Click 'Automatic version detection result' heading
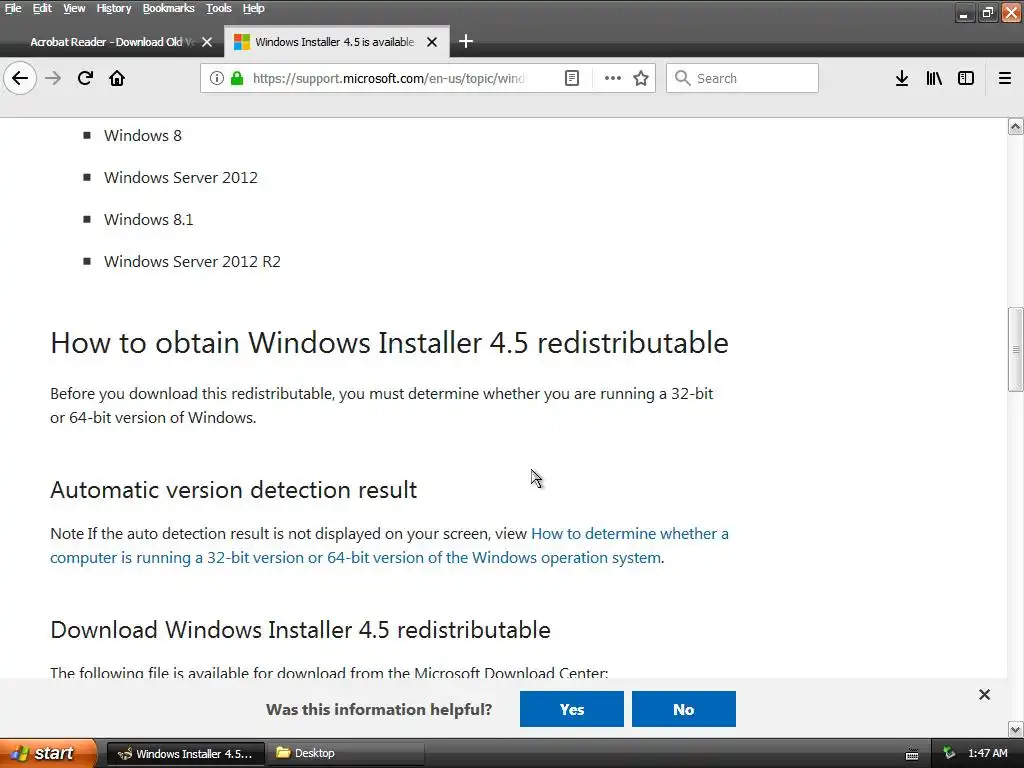The image size is (1024, 768). 233,490
